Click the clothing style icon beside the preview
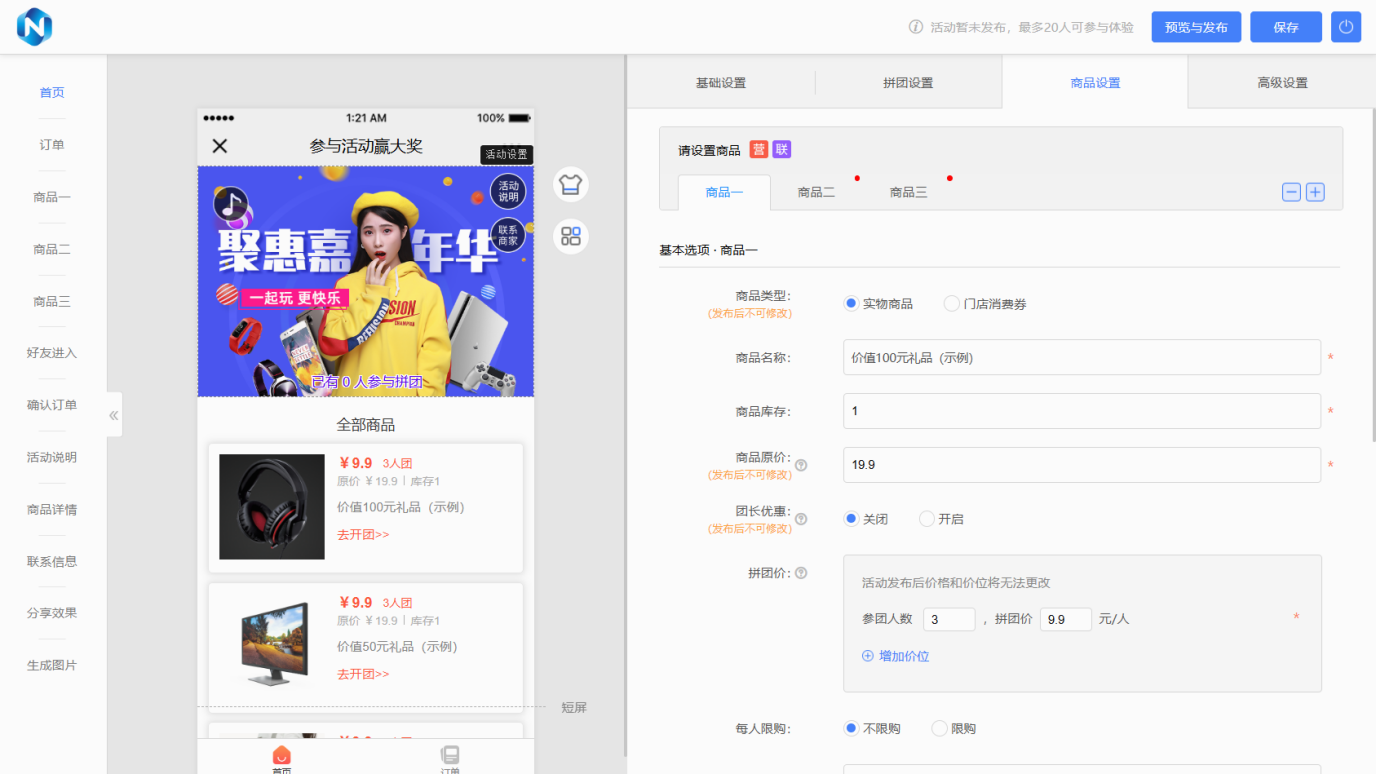This screenshot has width=1376, height=774. [x=570, y=184]
